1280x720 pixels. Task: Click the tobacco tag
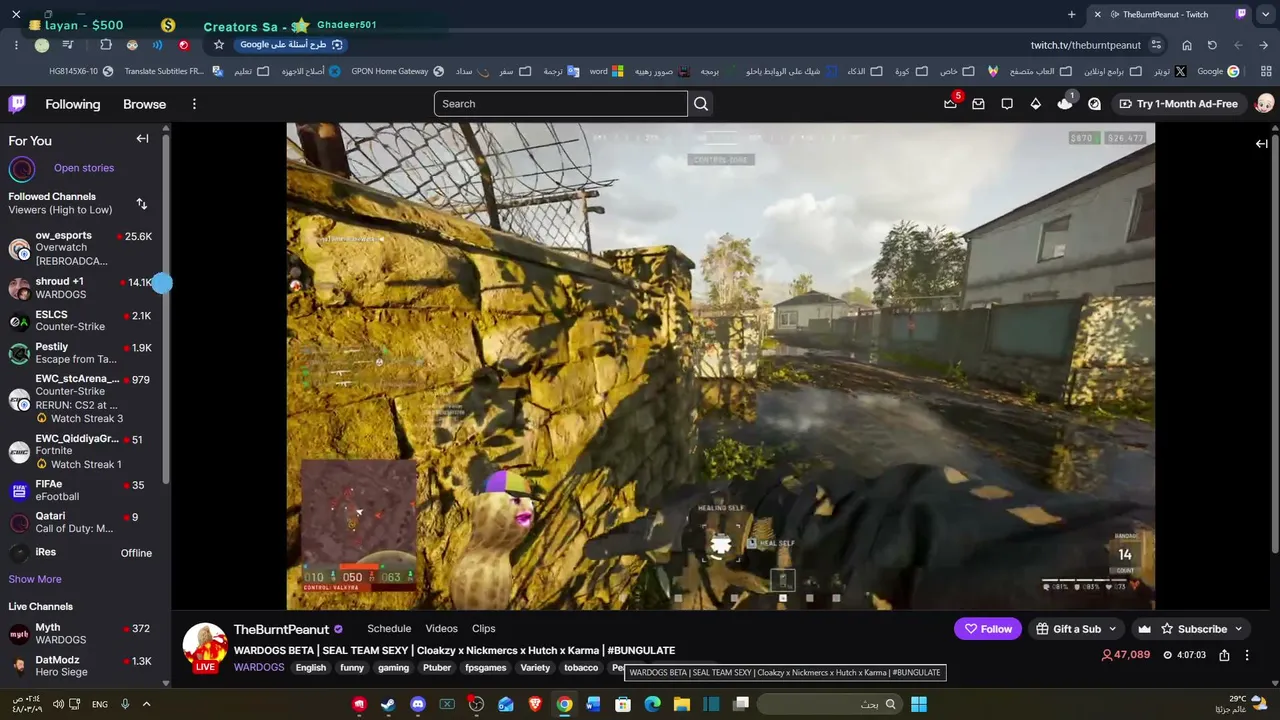(581, 668)
